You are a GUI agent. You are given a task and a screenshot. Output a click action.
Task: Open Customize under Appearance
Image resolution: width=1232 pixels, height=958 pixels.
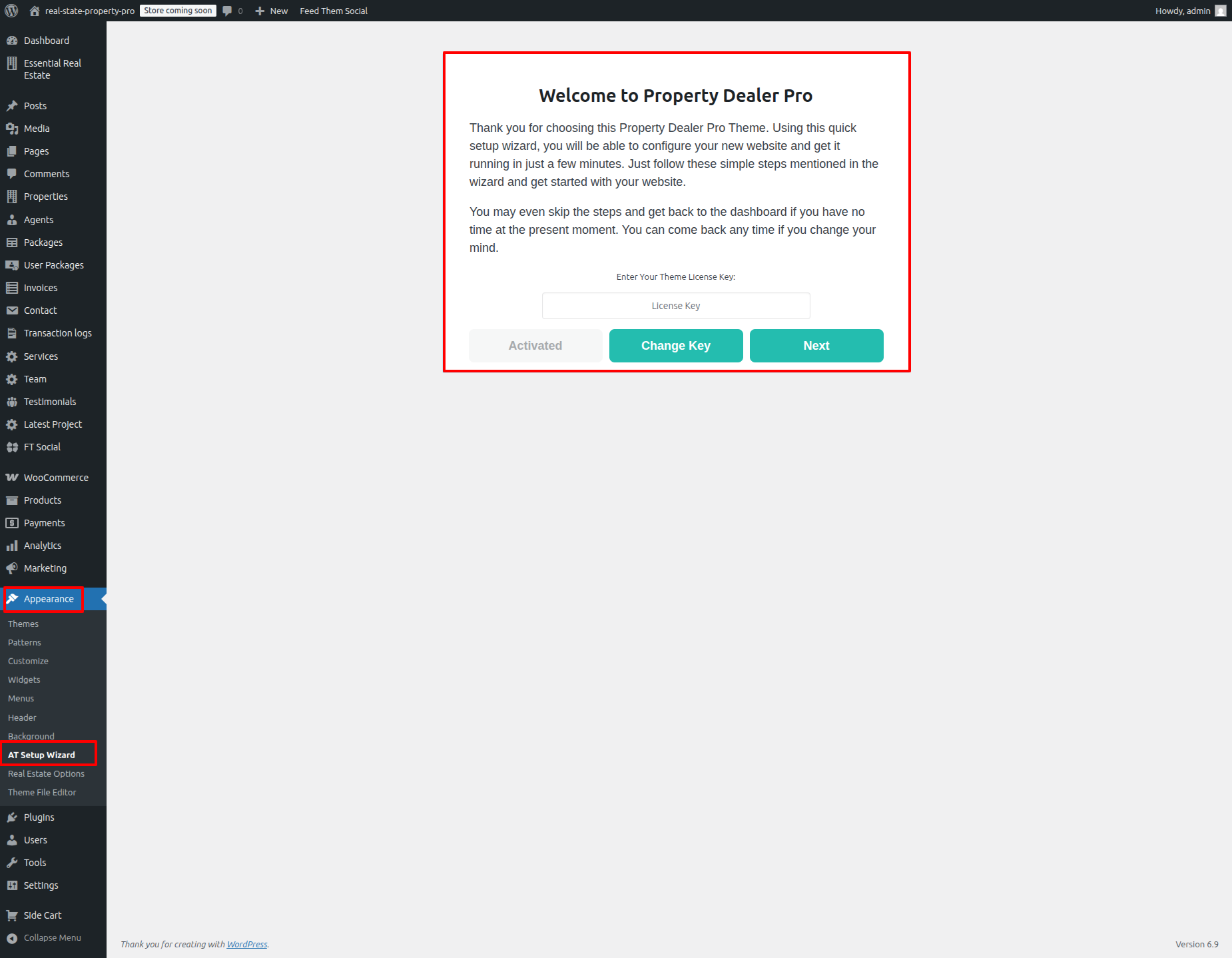coord(28,661)
